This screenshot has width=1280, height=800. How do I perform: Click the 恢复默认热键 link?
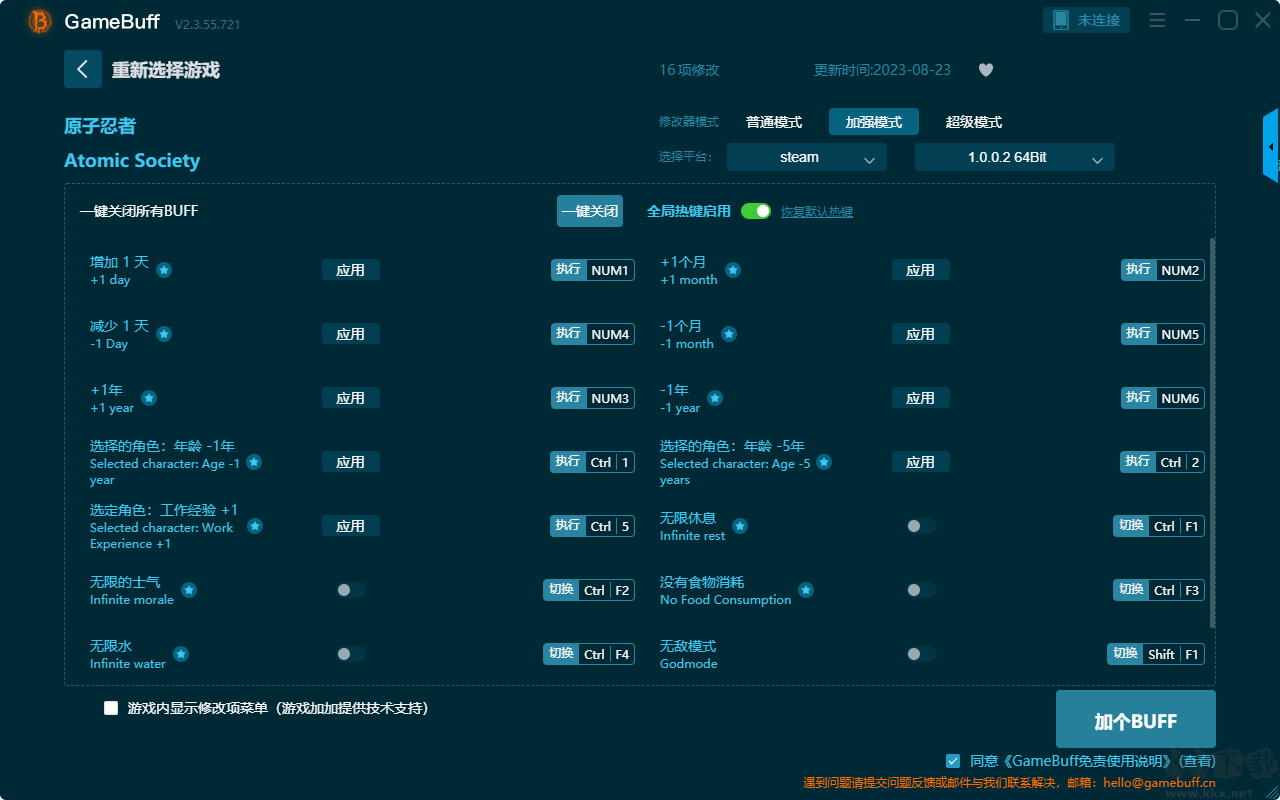(817, 212)
